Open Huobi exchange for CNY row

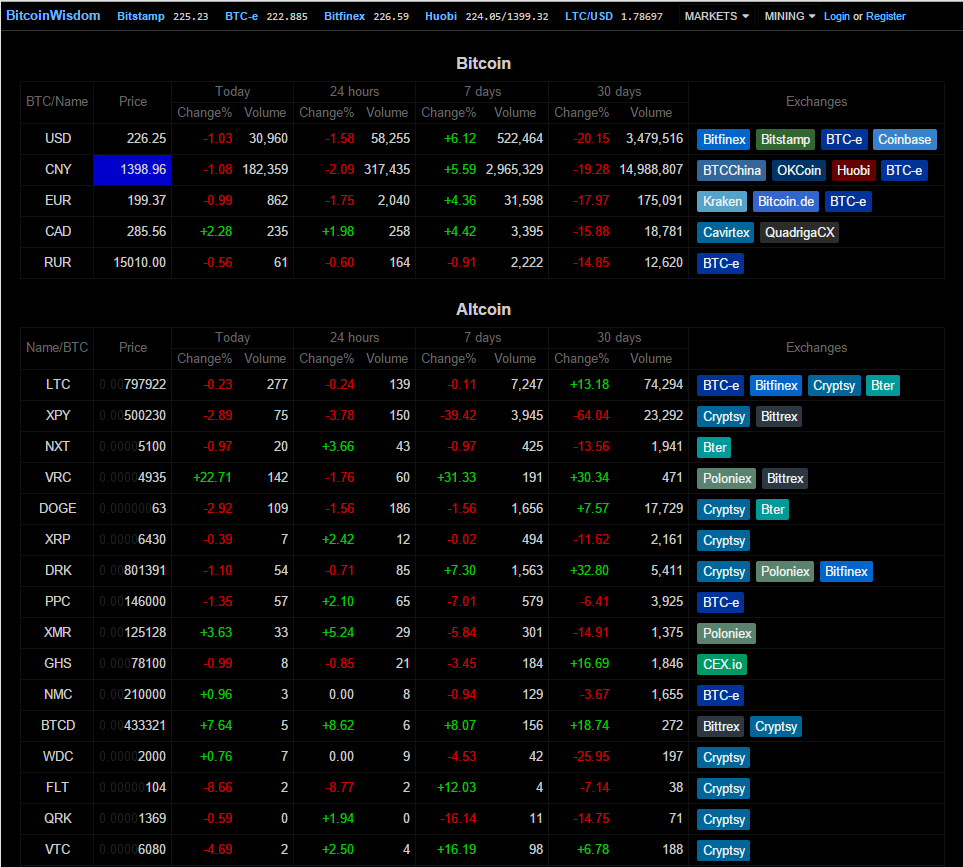pyautogui.click(x=853, y=170)
